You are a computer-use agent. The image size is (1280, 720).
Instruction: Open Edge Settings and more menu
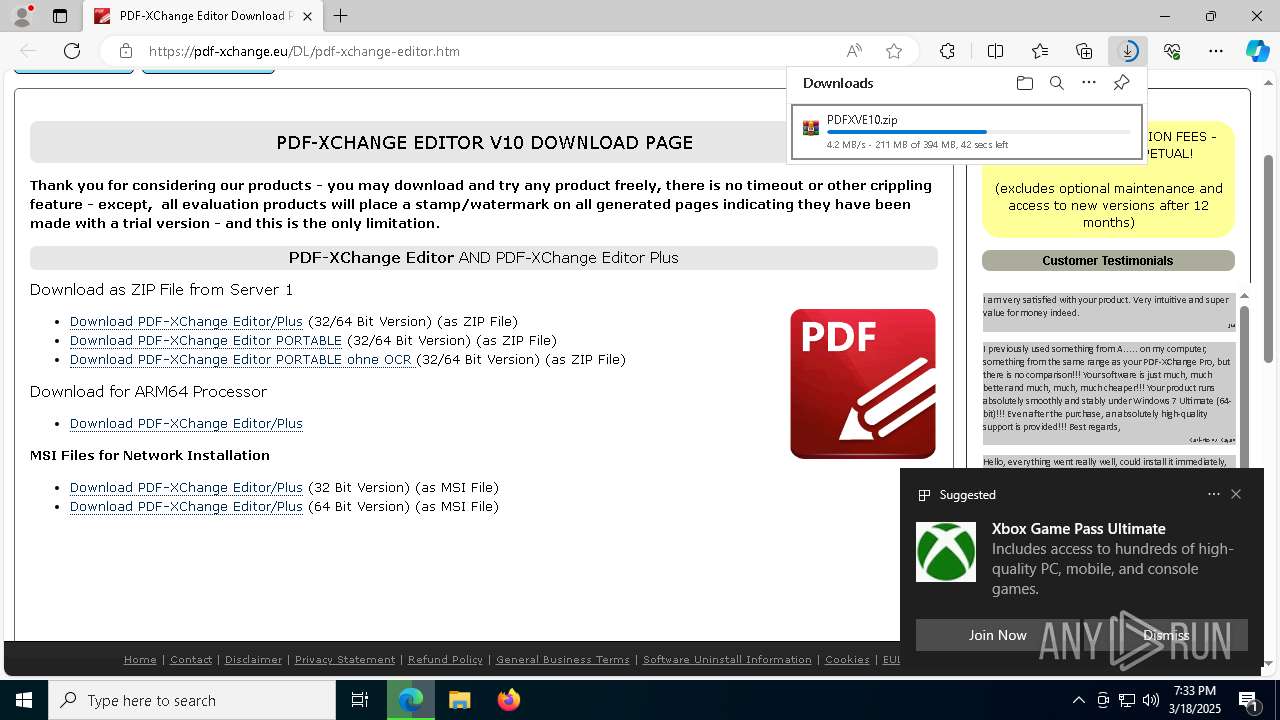click(1216, 51)
